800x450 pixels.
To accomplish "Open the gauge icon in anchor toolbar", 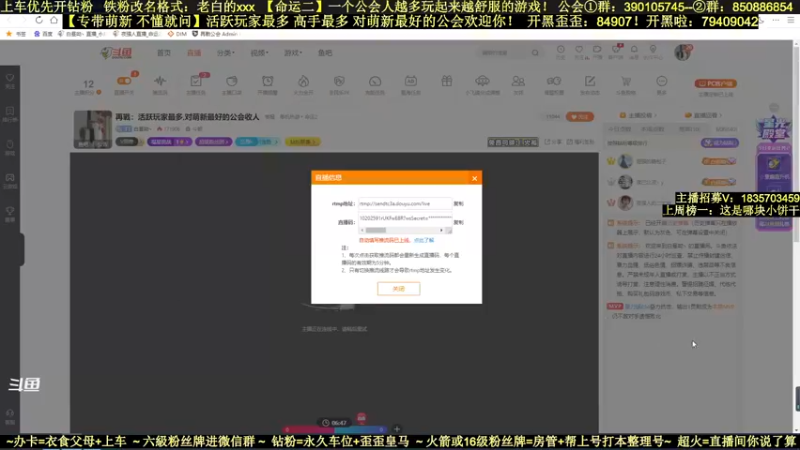I will coord(375,81).
